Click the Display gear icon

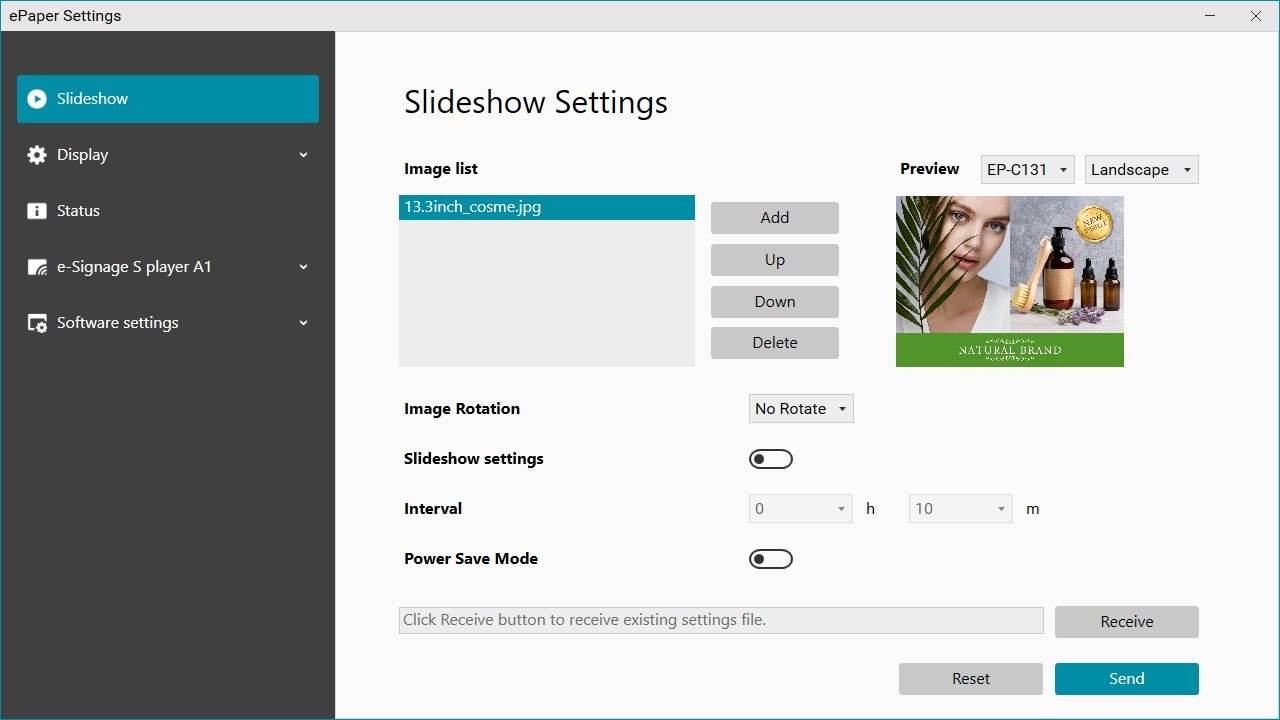[x=37, y=154]
